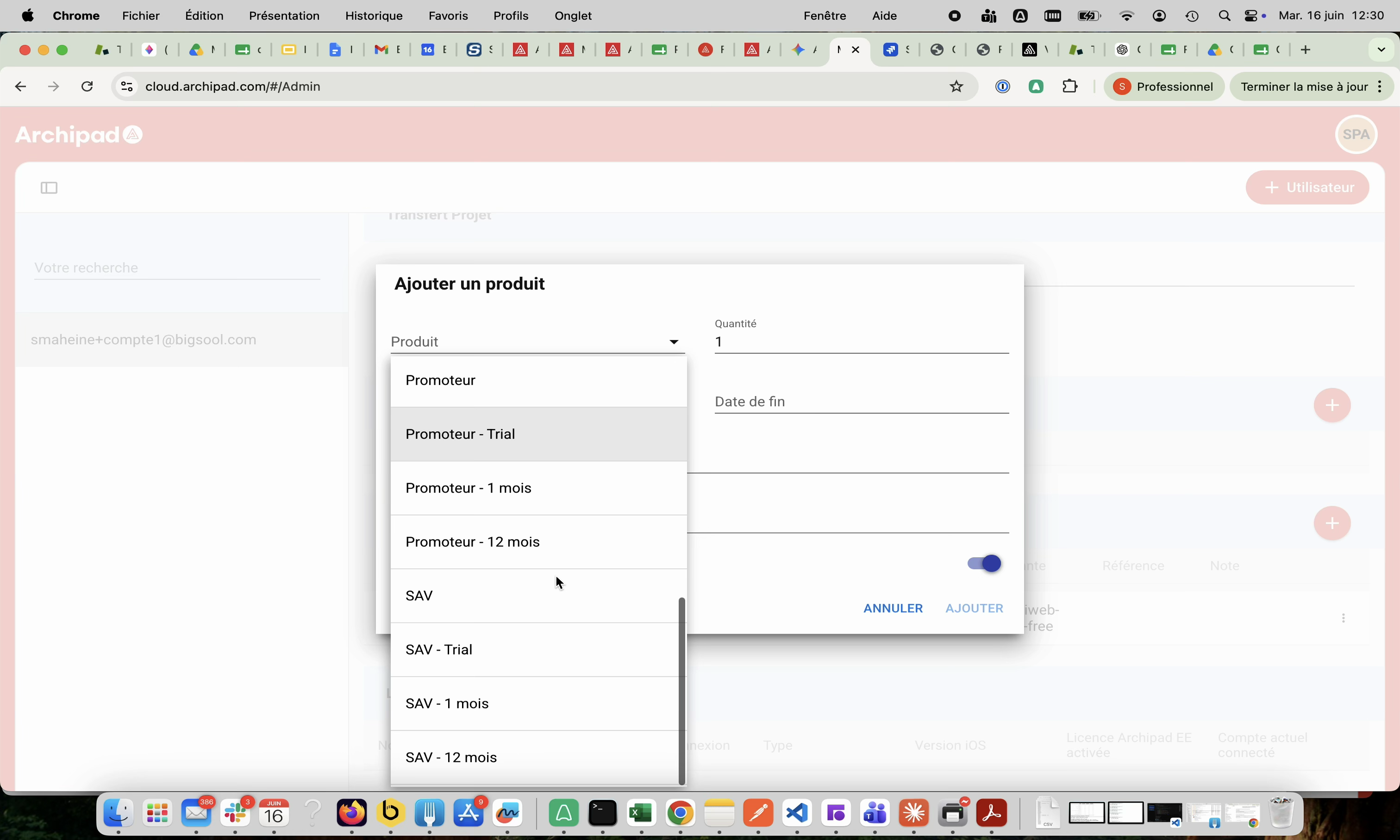
Task: Click the AJOUTER button
Action: tap(974, 609)
